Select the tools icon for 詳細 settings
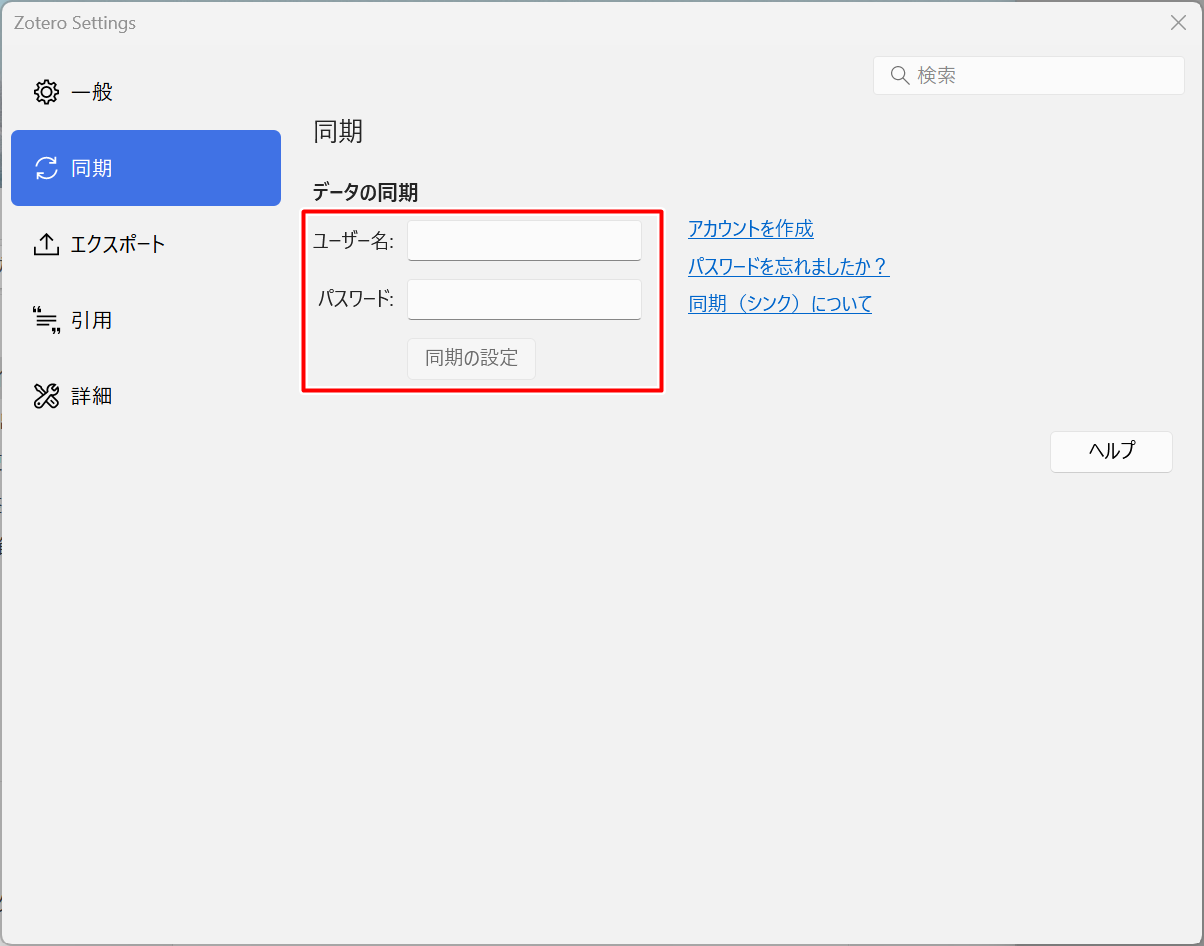The height and width of the screenshot is (946, 1204). click(x=46, y=395)
